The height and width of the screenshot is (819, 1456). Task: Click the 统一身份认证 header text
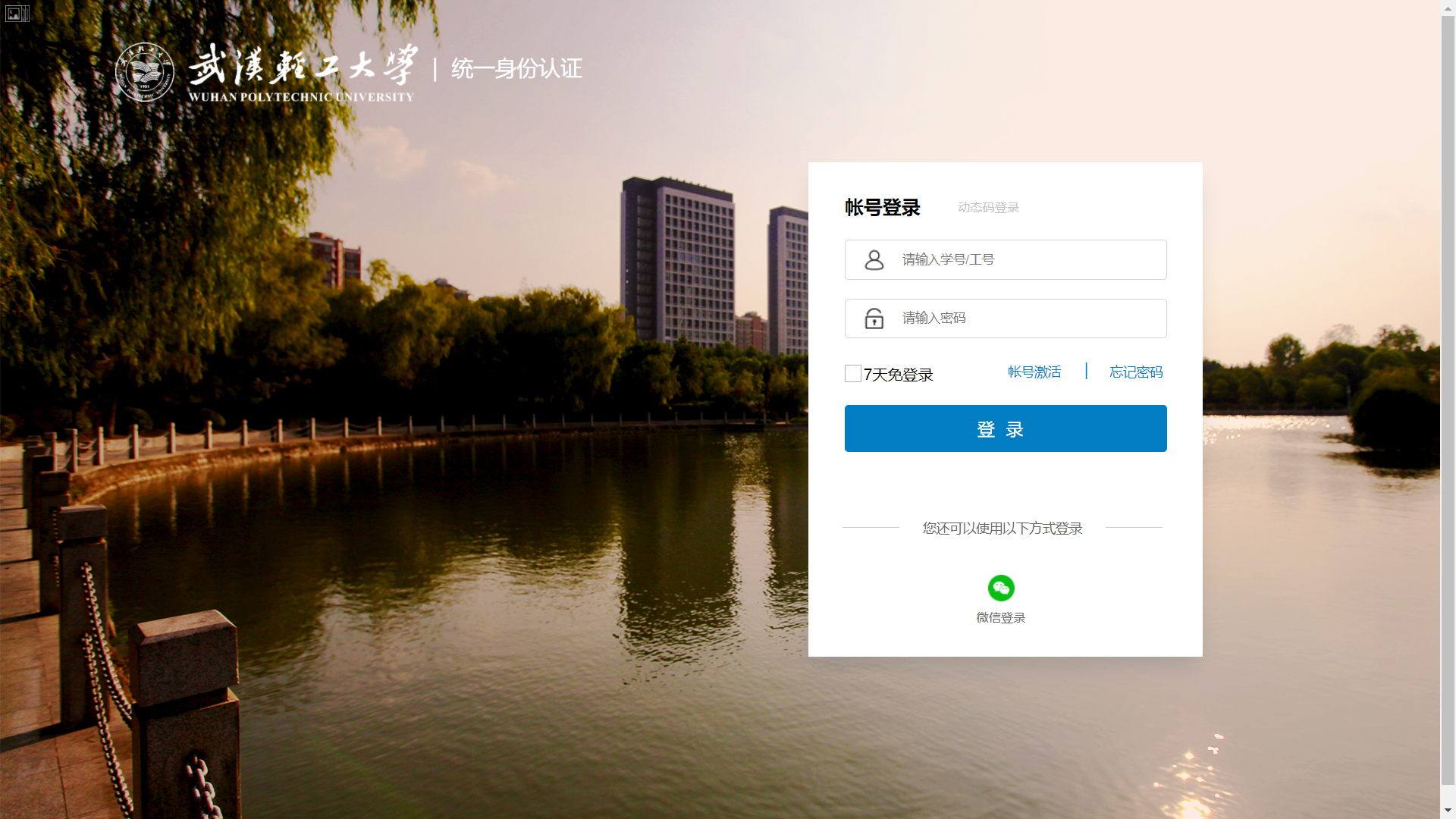click(x=514, y=69)
